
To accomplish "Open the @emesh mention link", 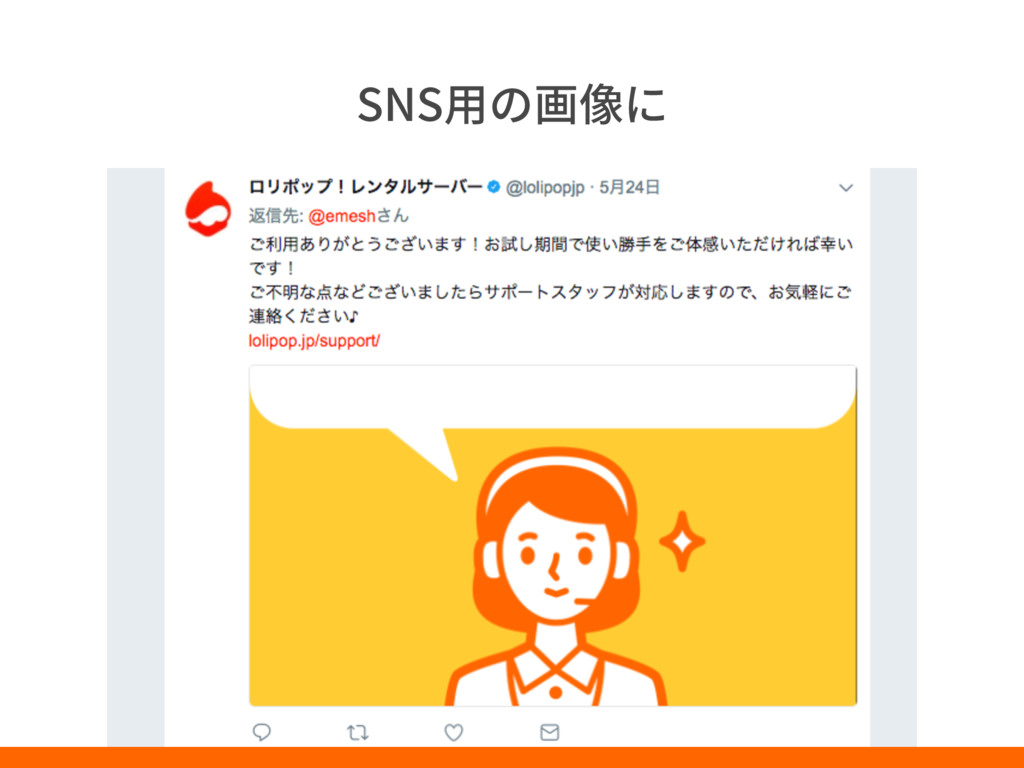I will (342, 216).
